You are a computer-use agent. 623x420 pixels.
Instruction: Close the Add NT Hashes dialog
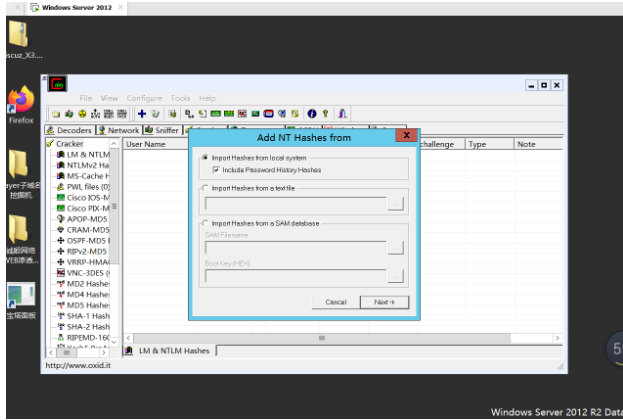click(x=406, y=135)
